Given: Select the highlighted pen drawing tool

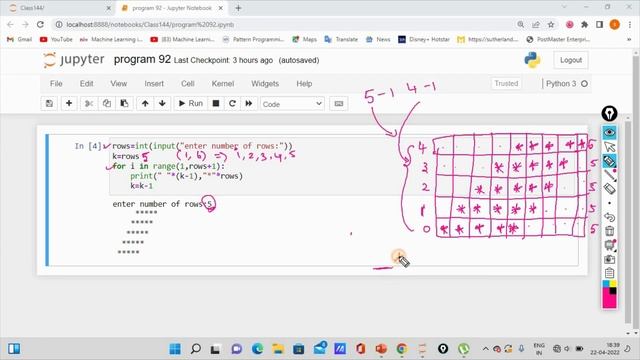Looking at the screenshot, I should [x=609, y=161].
